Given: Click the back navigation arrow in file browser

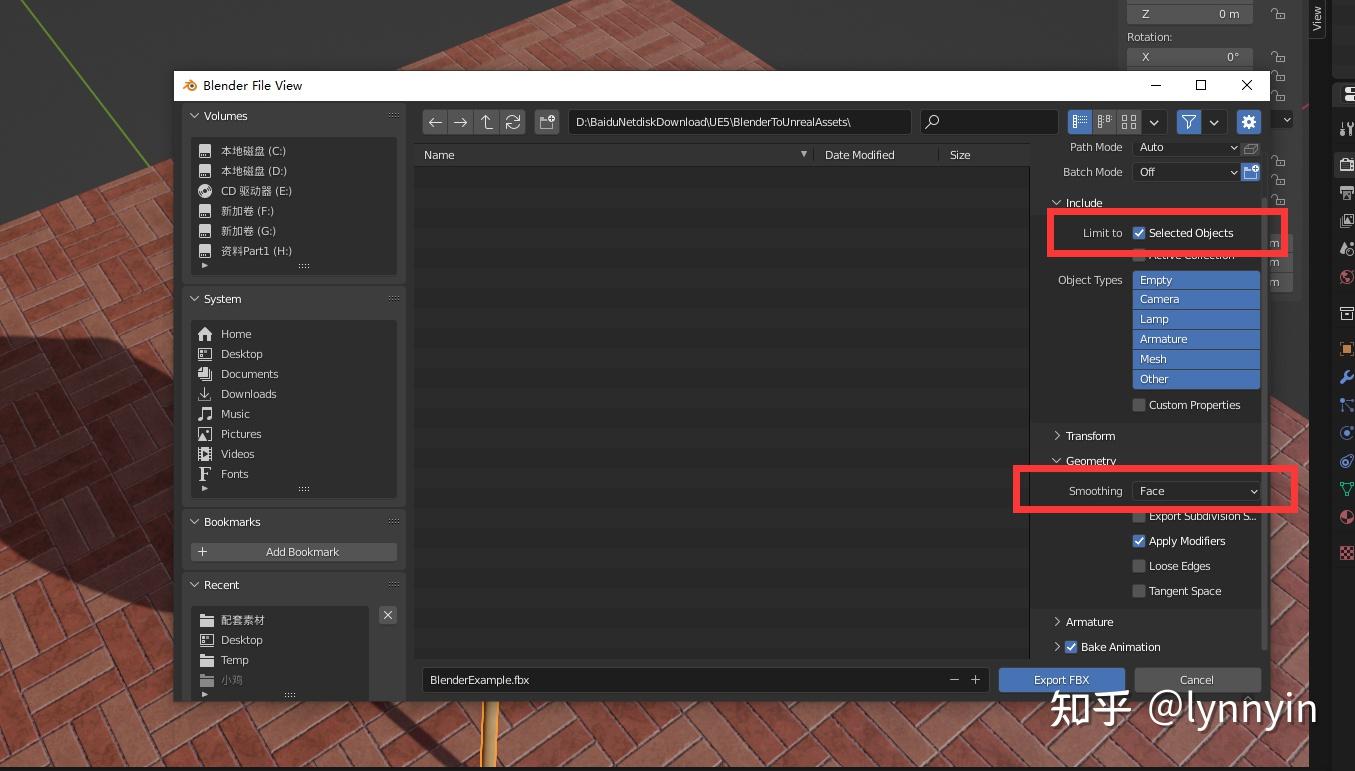Looking at the screenshot, I should pos(435,122).
